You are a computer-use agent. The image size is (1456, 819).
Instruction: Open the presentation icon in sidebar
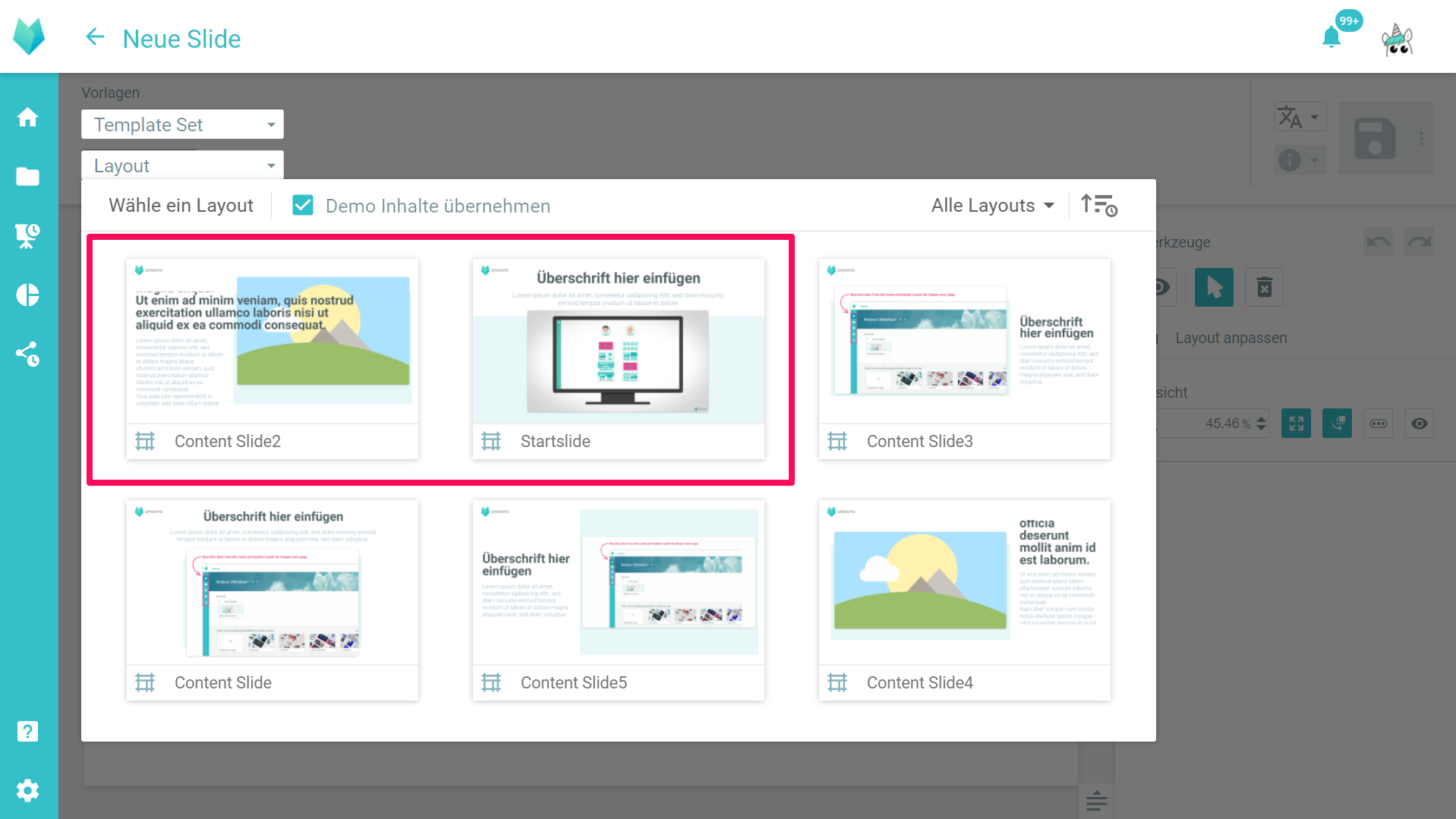click(x=28, y=236)
